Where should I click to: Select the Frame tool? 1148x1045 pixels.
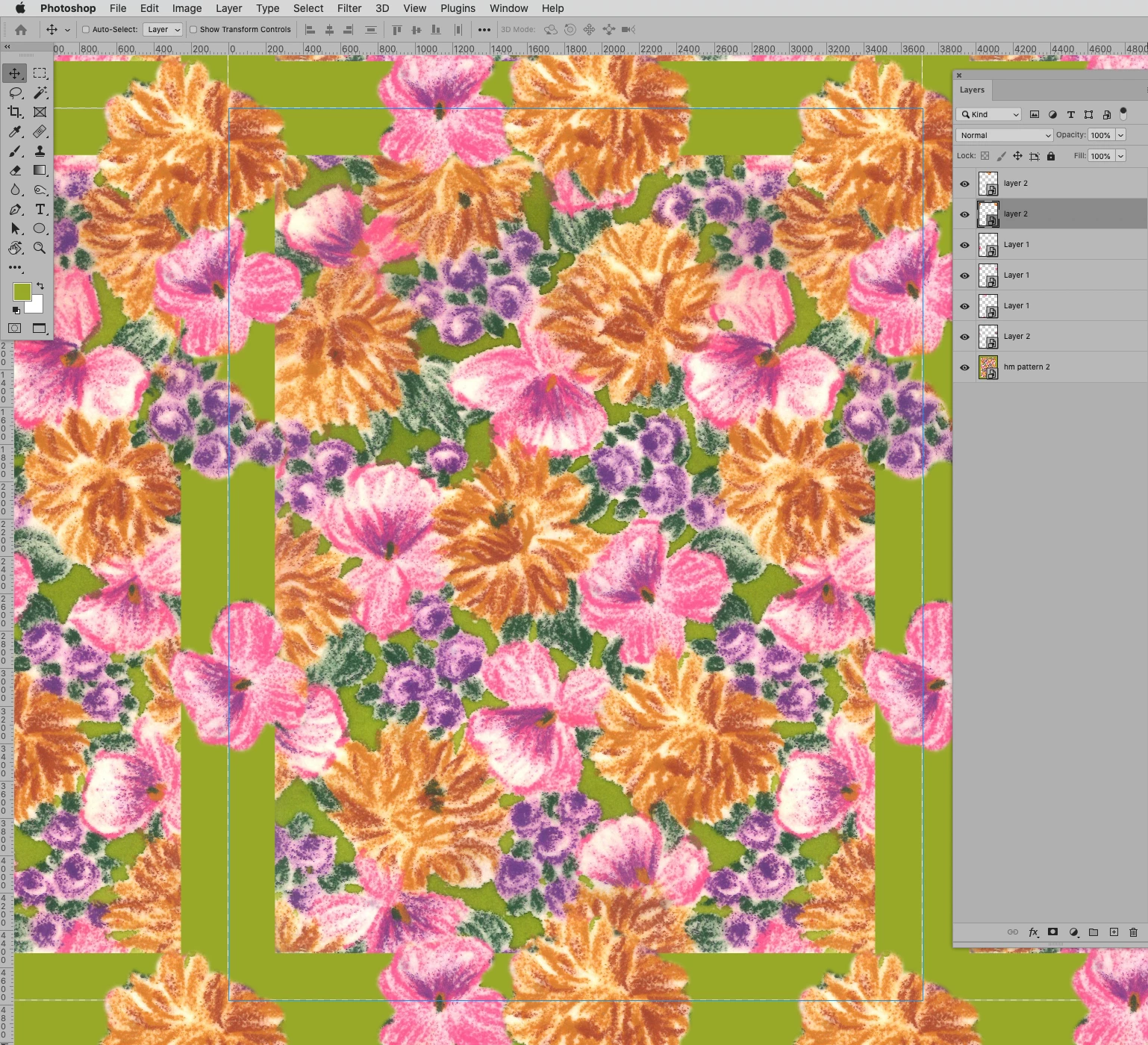point(40,112)
